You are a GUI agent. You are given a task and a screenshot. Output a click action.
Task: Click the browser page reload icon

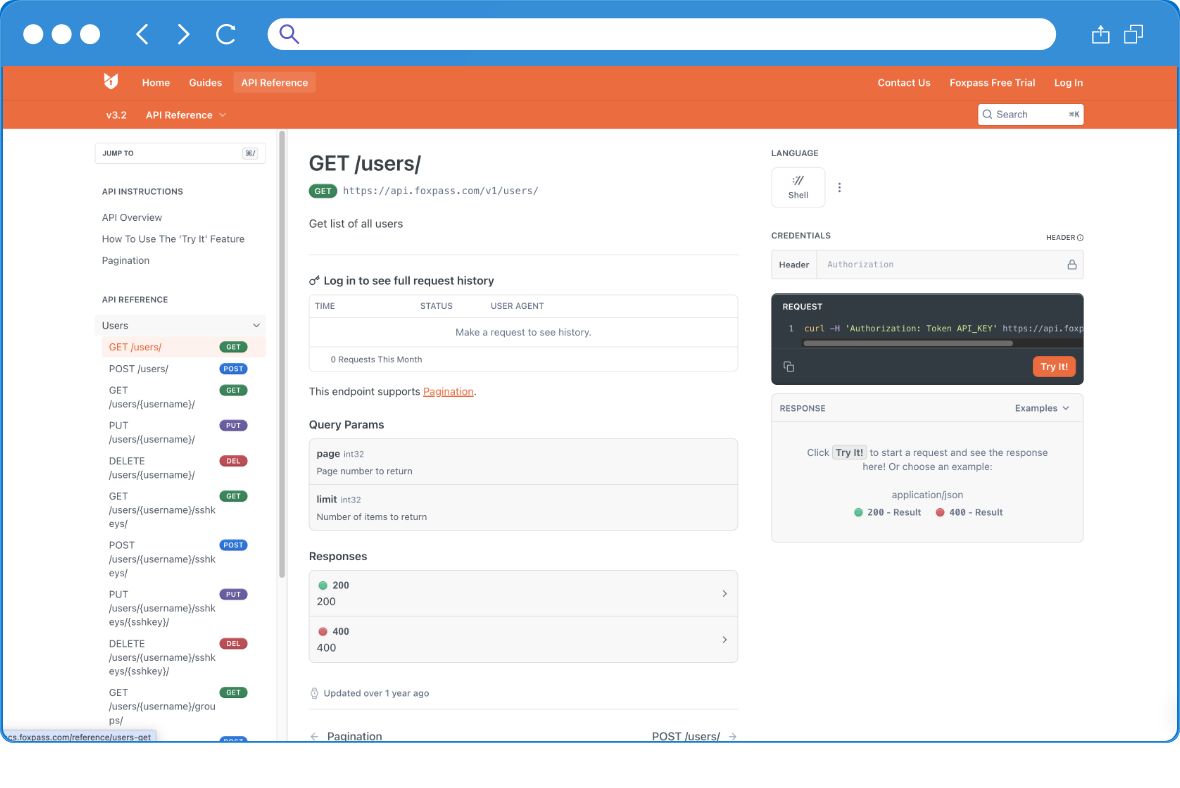pos(226,33)
